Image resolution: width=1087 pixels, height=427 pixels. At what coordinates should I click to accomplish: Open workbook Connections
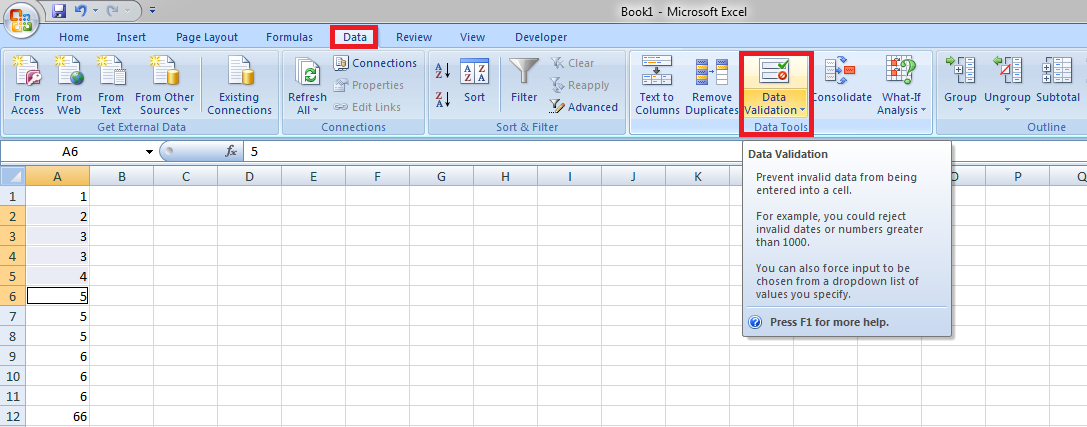[375, 63]
